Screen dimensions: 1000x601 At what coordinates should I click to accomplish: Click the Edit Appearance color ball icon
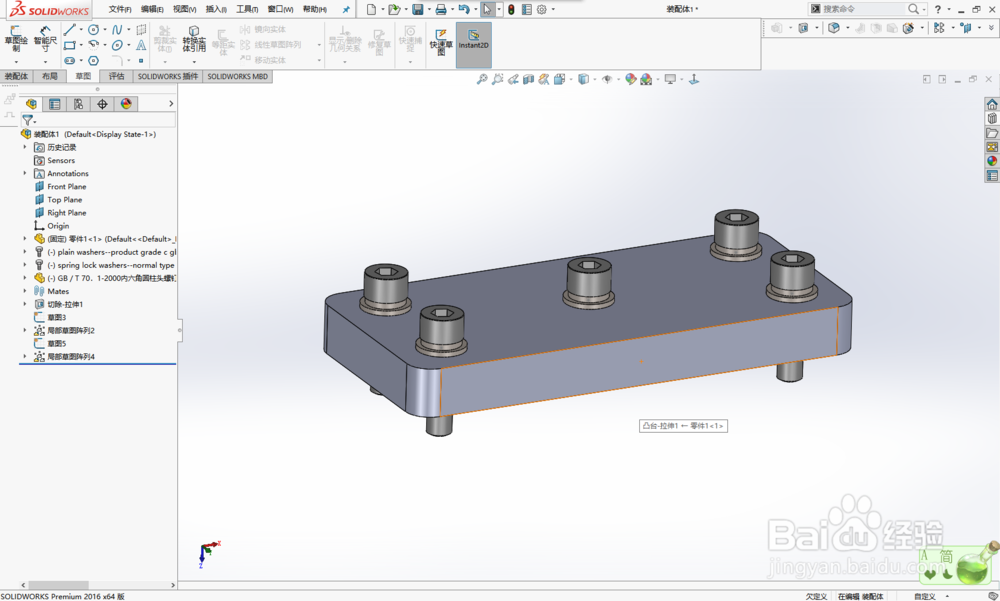coord(631,79)
